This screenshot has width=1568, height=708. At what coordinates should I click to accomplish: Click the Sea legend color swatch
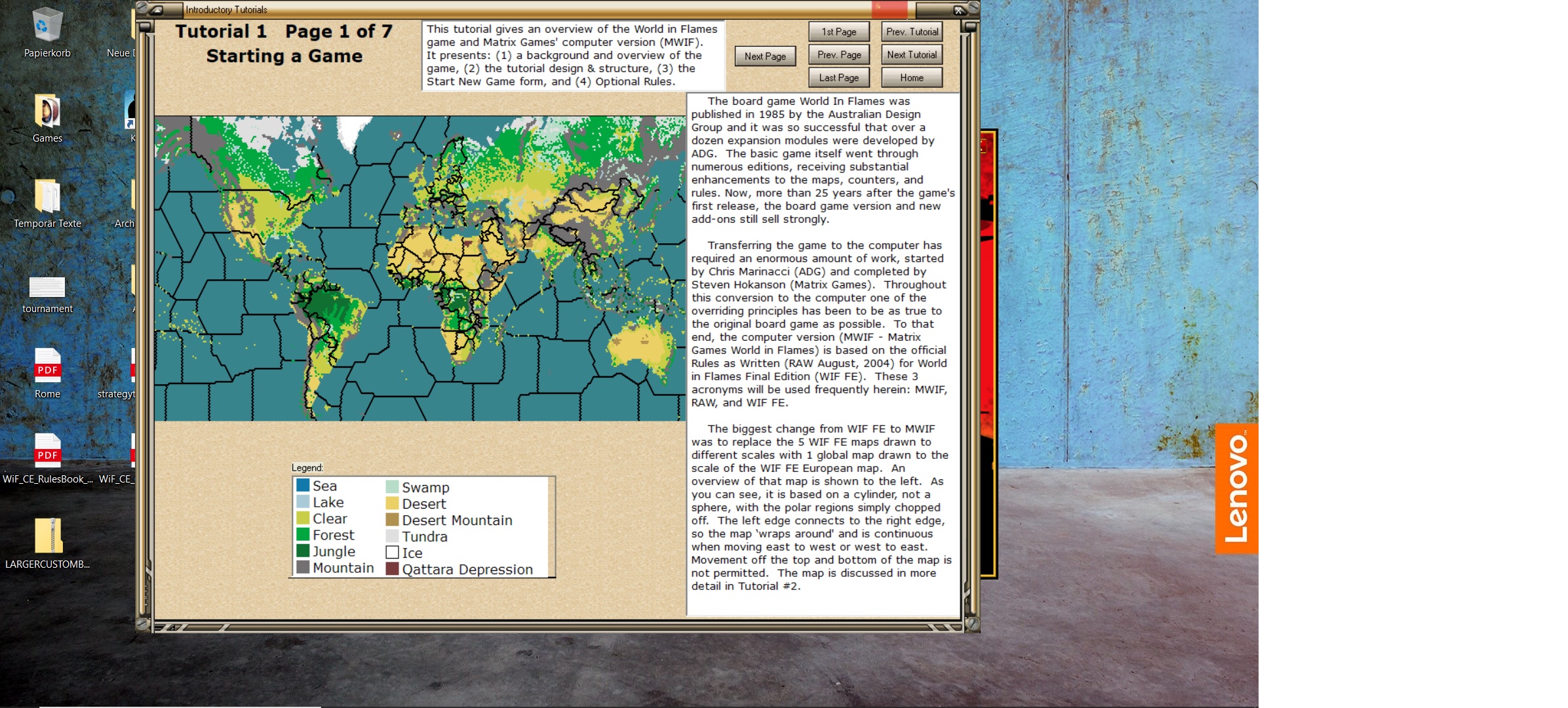303,486
